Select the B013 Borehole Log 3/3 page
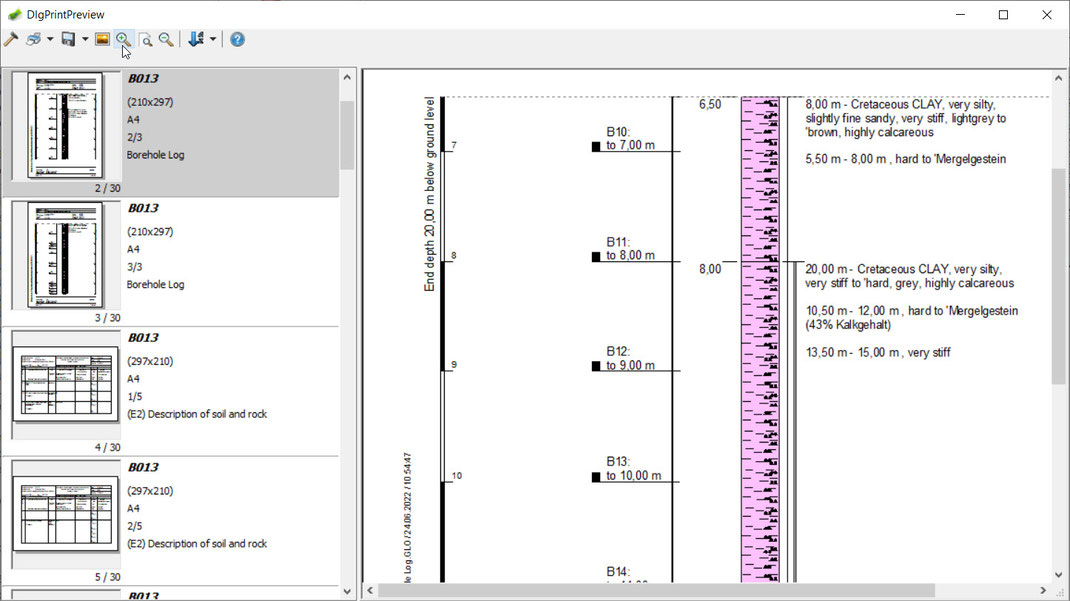This screenshot has height=601, width=1070. (x=171, y=262)
